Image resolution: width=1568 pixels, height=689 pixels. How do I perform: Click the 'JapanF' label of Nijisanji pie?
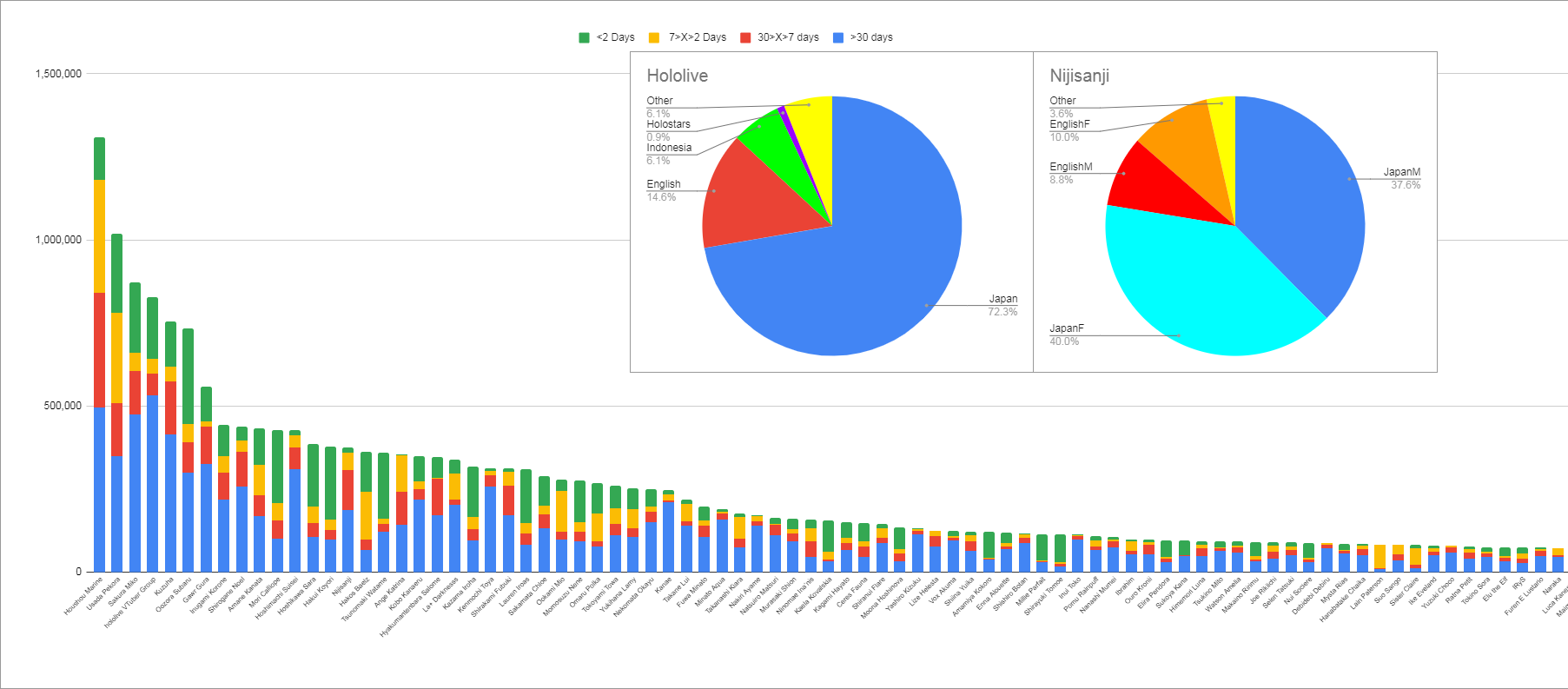point(1067,328)
